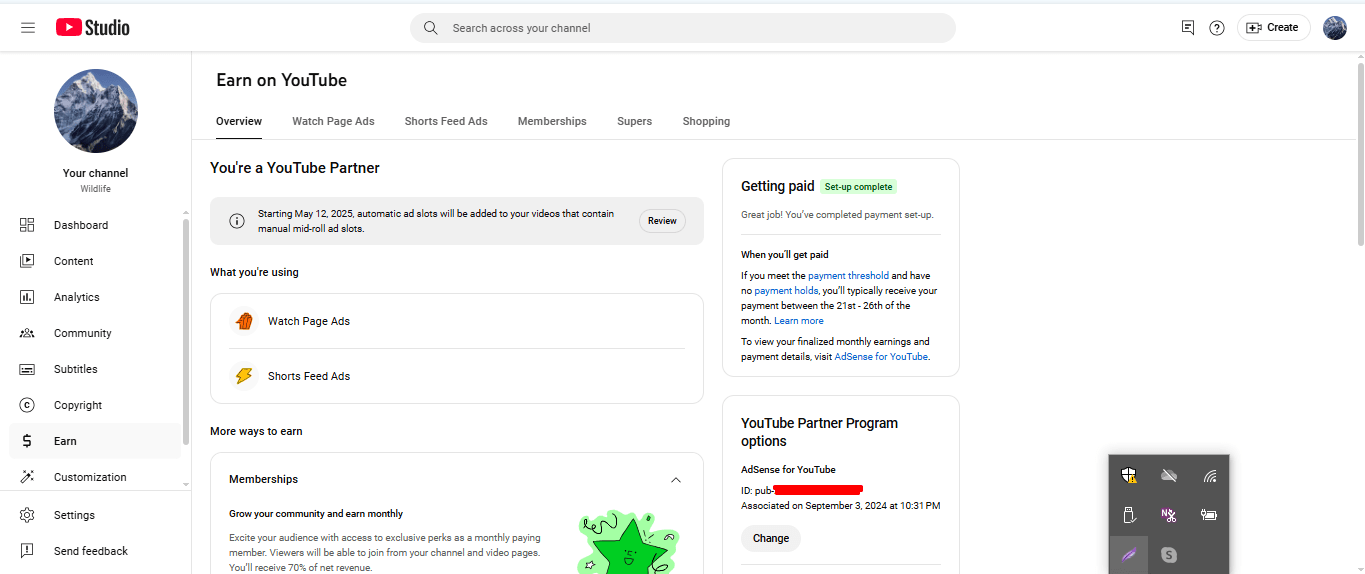
Task: Open the Memberships tab
Action: pyautogui.click(x=552, y=121)
